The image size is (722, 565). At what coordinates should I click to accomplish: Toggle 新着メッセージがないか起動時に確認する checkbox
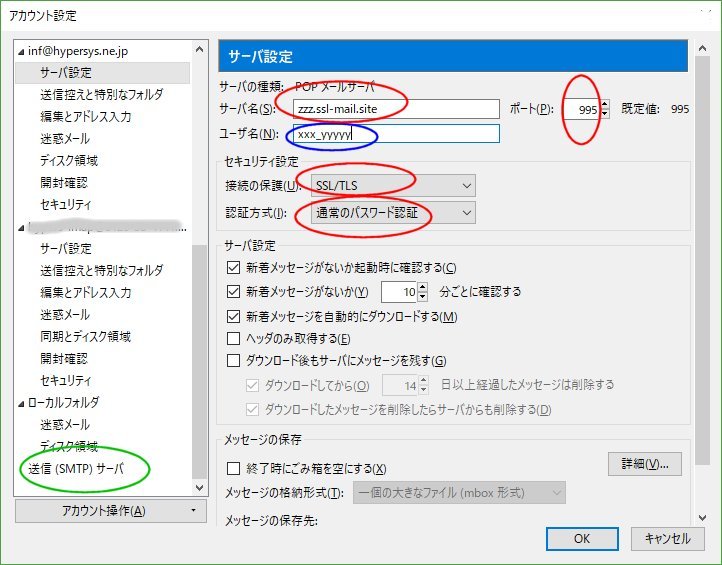[x=235, y=268]
